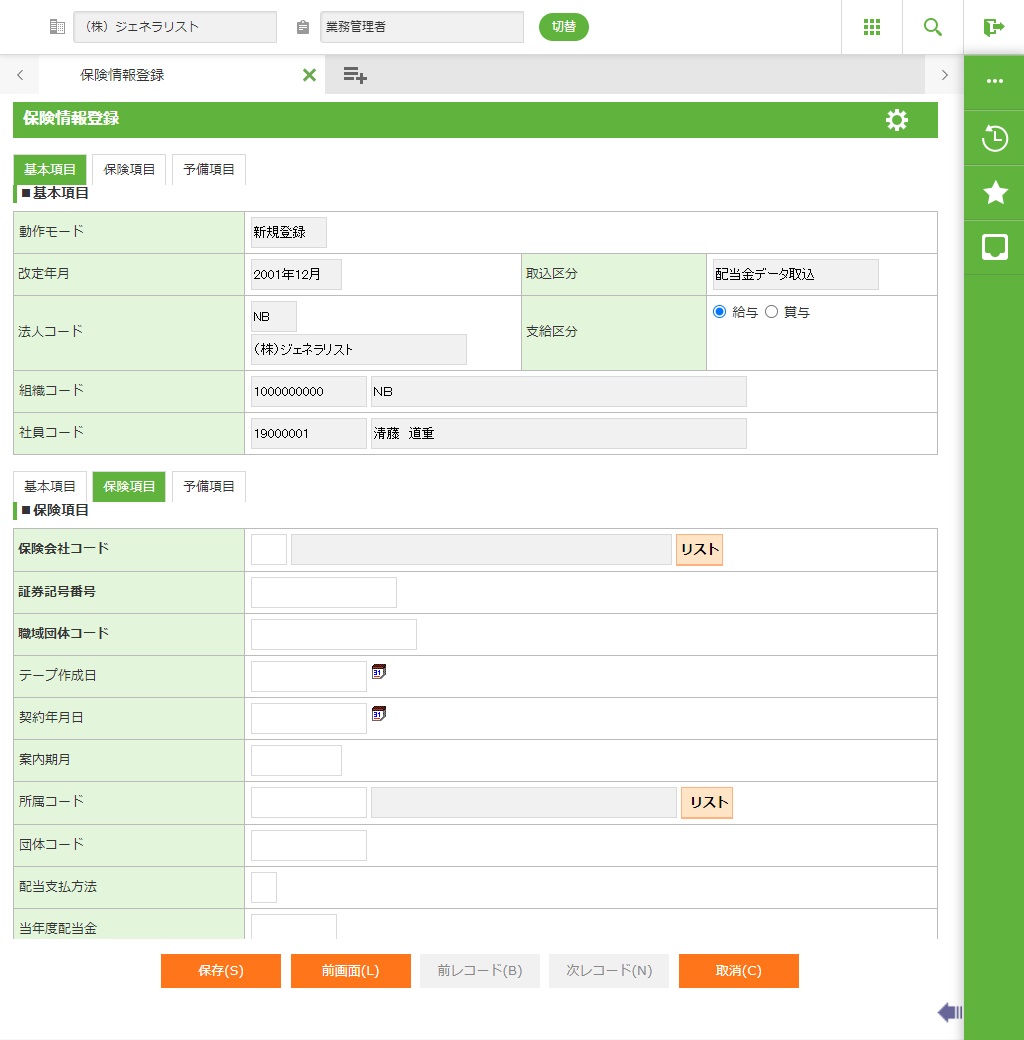Open リスト for 保険会社コード
1024x1040 pixels.
[699, 550]
